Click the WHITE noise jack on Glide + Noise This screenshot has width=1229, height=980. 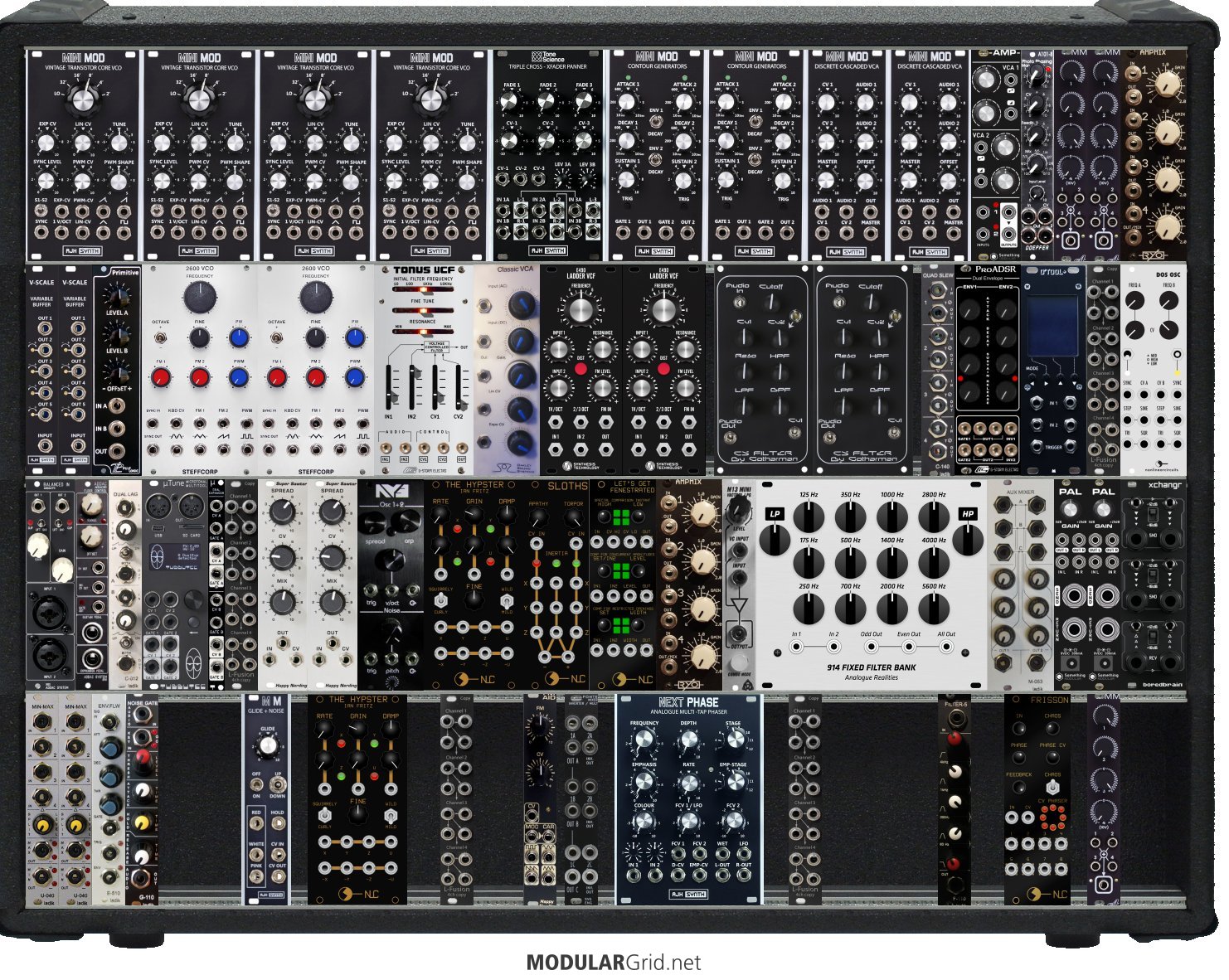tap(256, 856)
